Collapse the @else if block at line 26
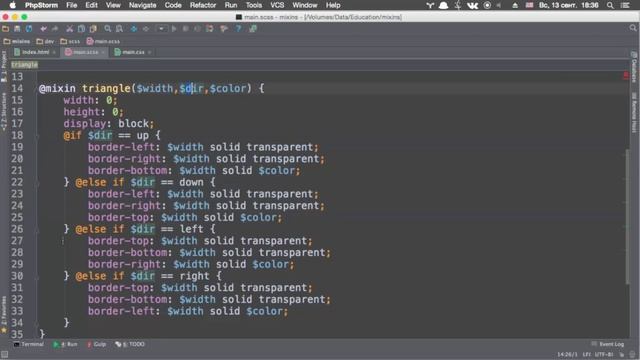This screenshot has height=360, width=640. (x=37, y=229)
